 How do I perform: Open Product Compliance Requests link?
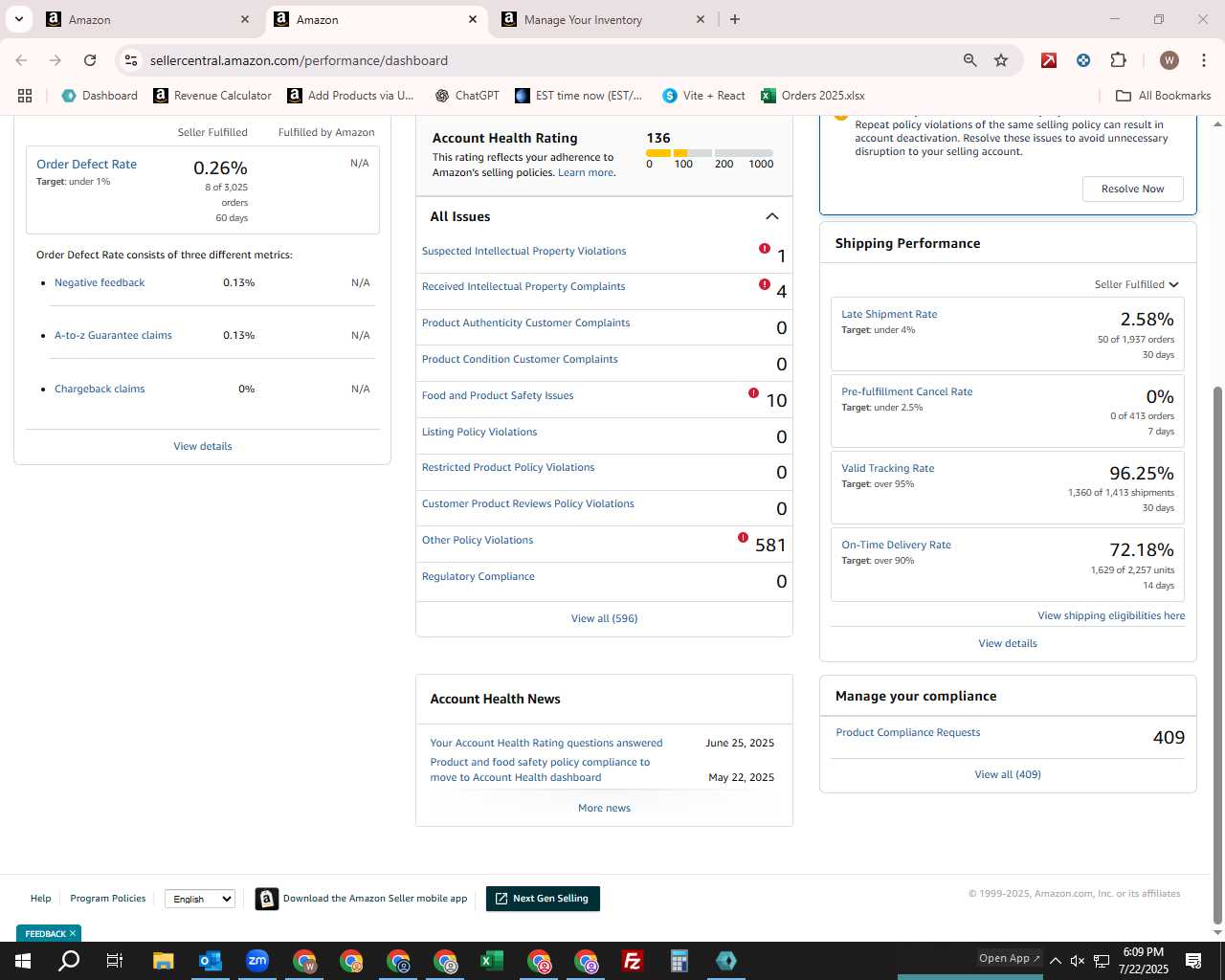point(908,732)
